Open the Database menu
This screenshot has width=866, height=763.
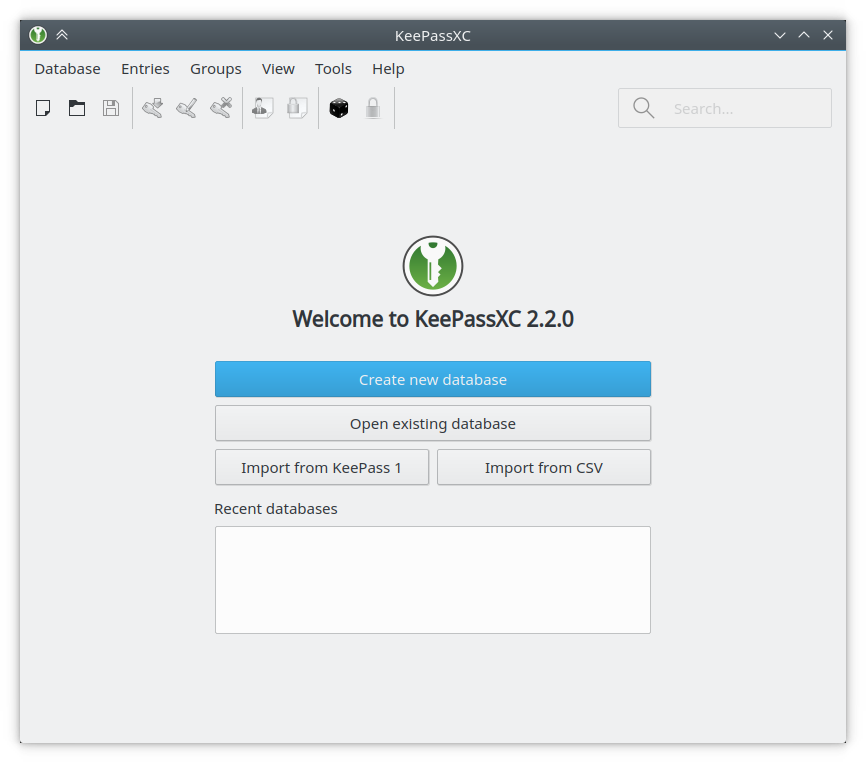point(67,69)
